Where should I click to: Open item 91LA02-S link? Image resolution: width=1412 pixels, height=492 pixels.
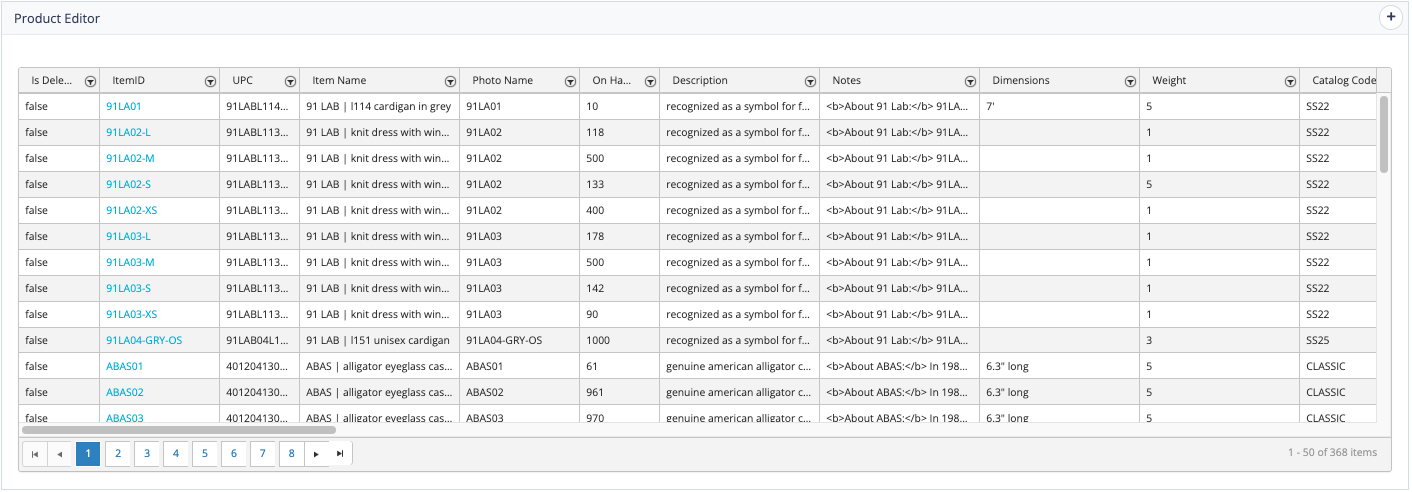click(128, 184)
